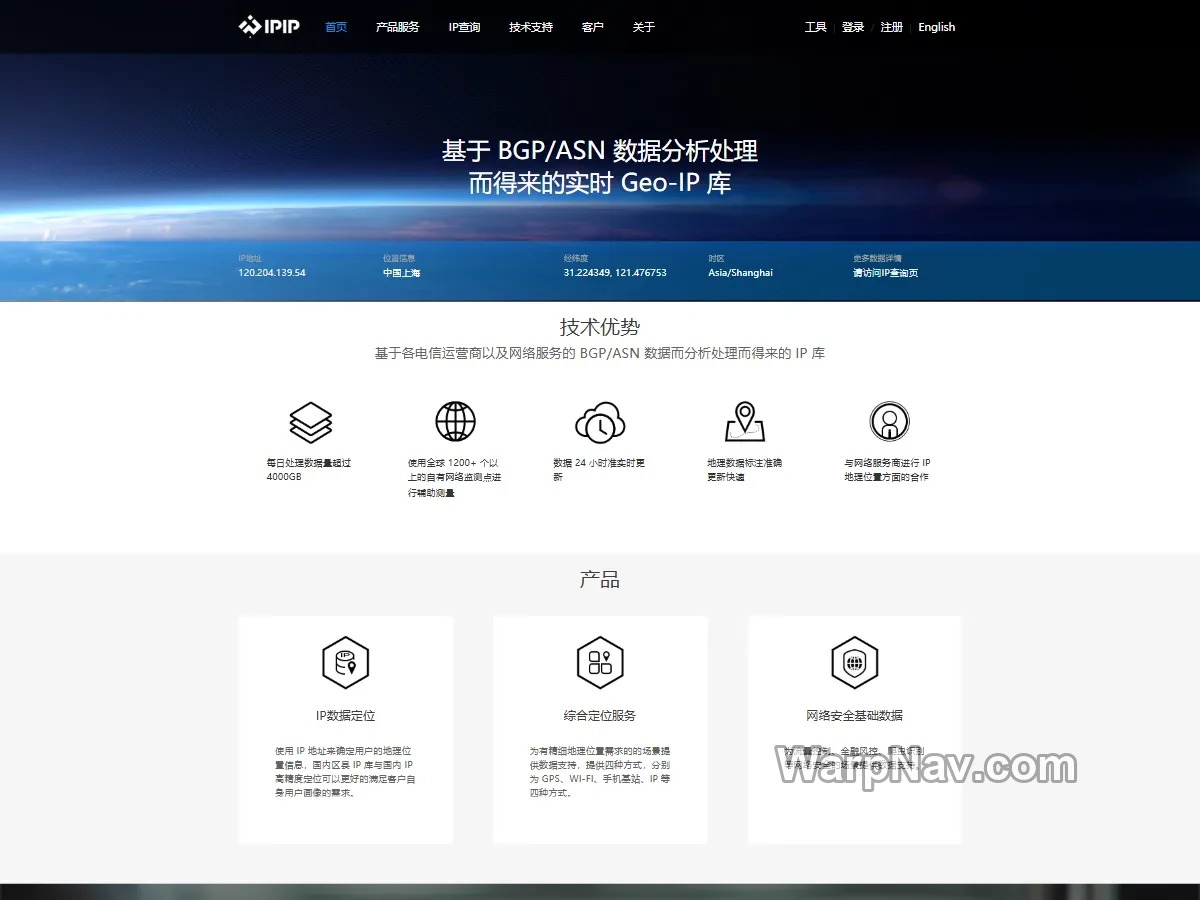
Task: Click the cloud clock icon for 24-hour updates
Action: click(x=600, y=422)
